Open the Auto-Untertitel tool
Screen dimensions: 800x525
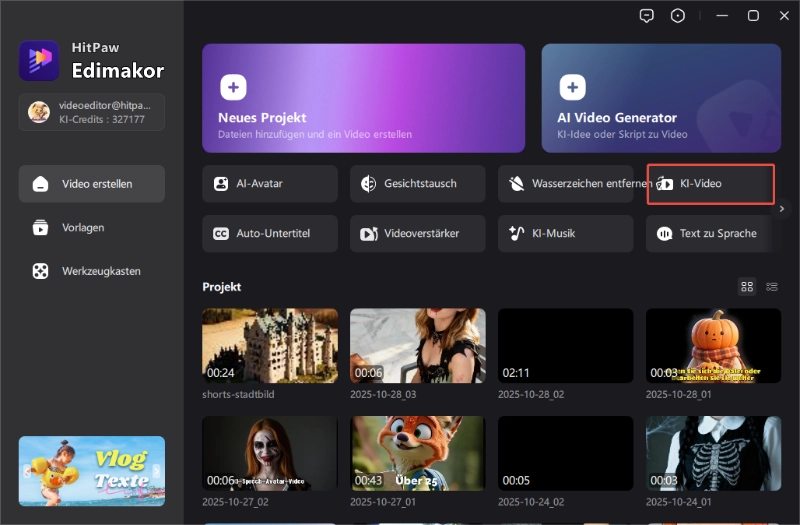(x=270, y=233)
